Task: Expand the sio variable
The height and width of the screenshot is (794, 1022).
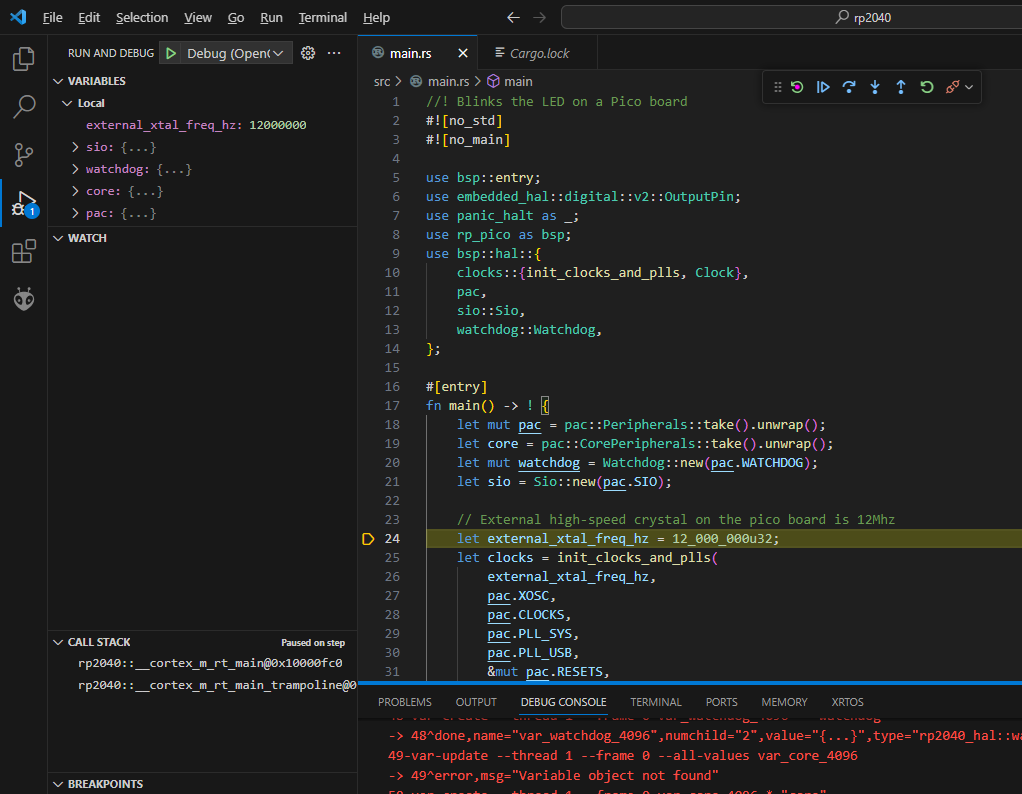Action: pos(76,148)
